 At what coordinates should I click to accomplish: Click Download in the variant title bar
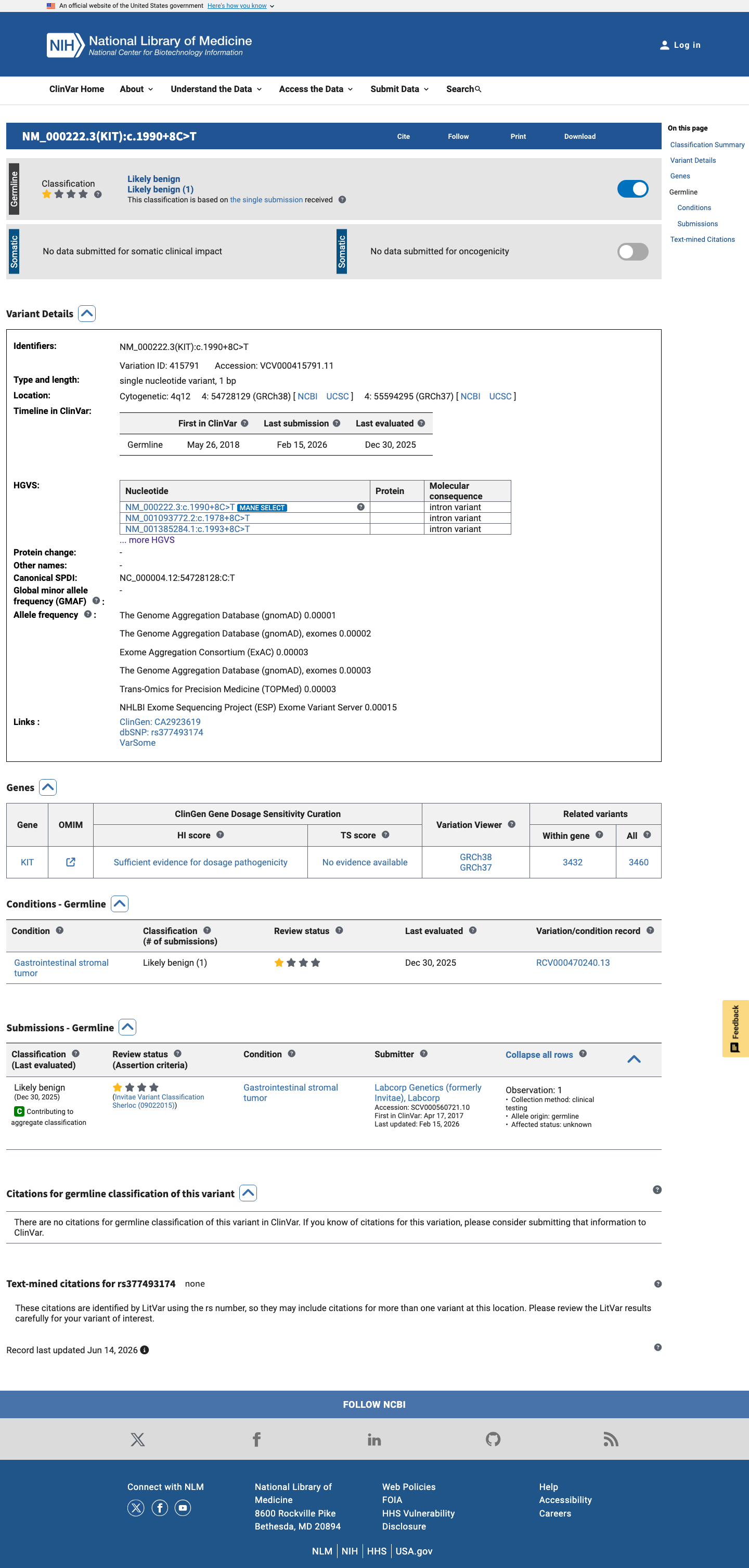pos(580,137)
